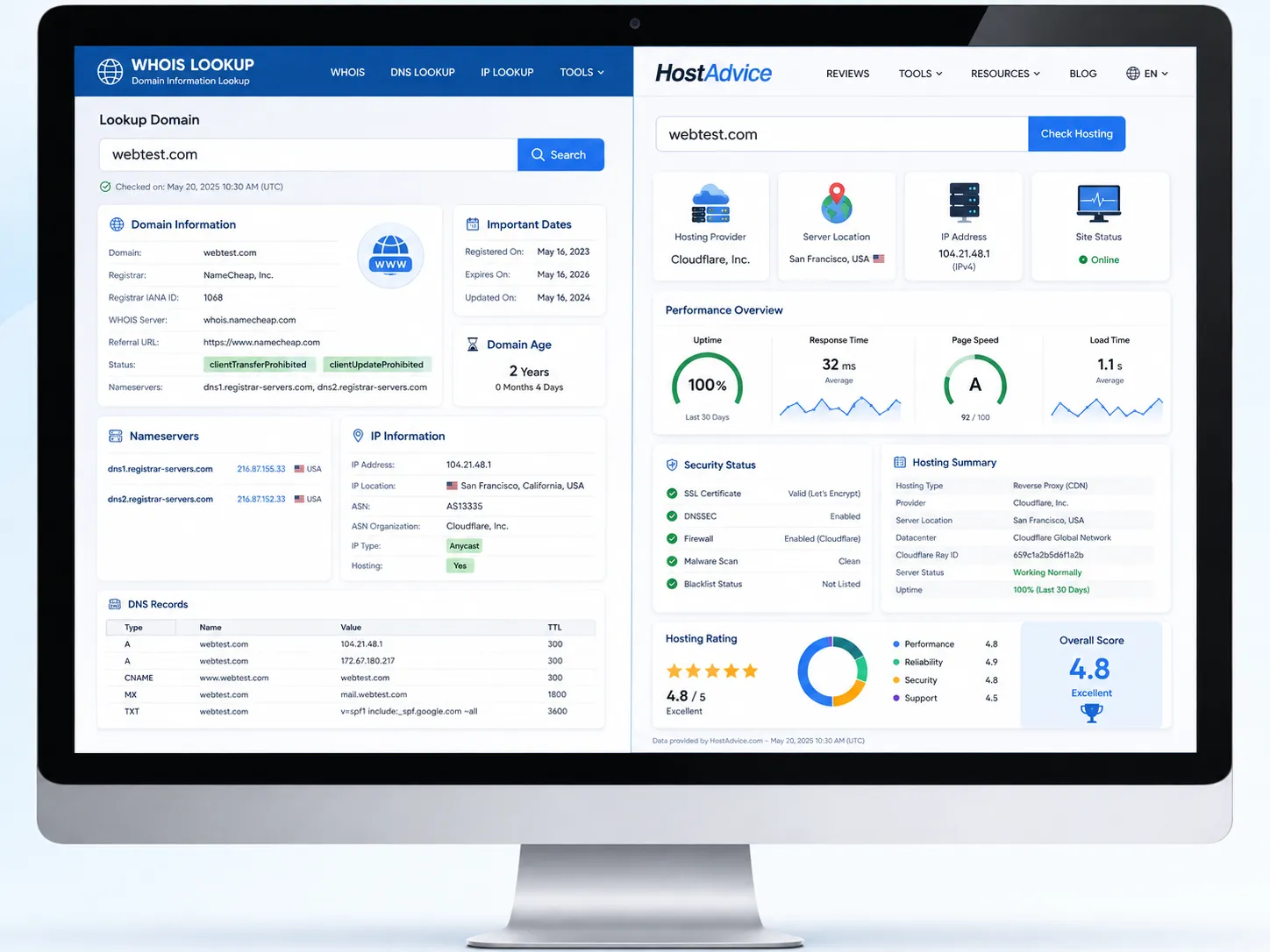Open the REVIEWS nav item

point(847,74)
